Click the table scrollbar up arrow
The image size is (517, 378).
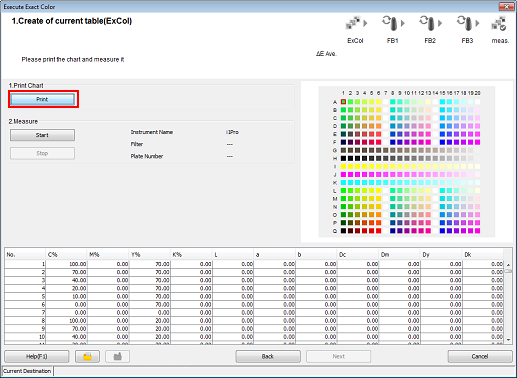tap(508, 265)
